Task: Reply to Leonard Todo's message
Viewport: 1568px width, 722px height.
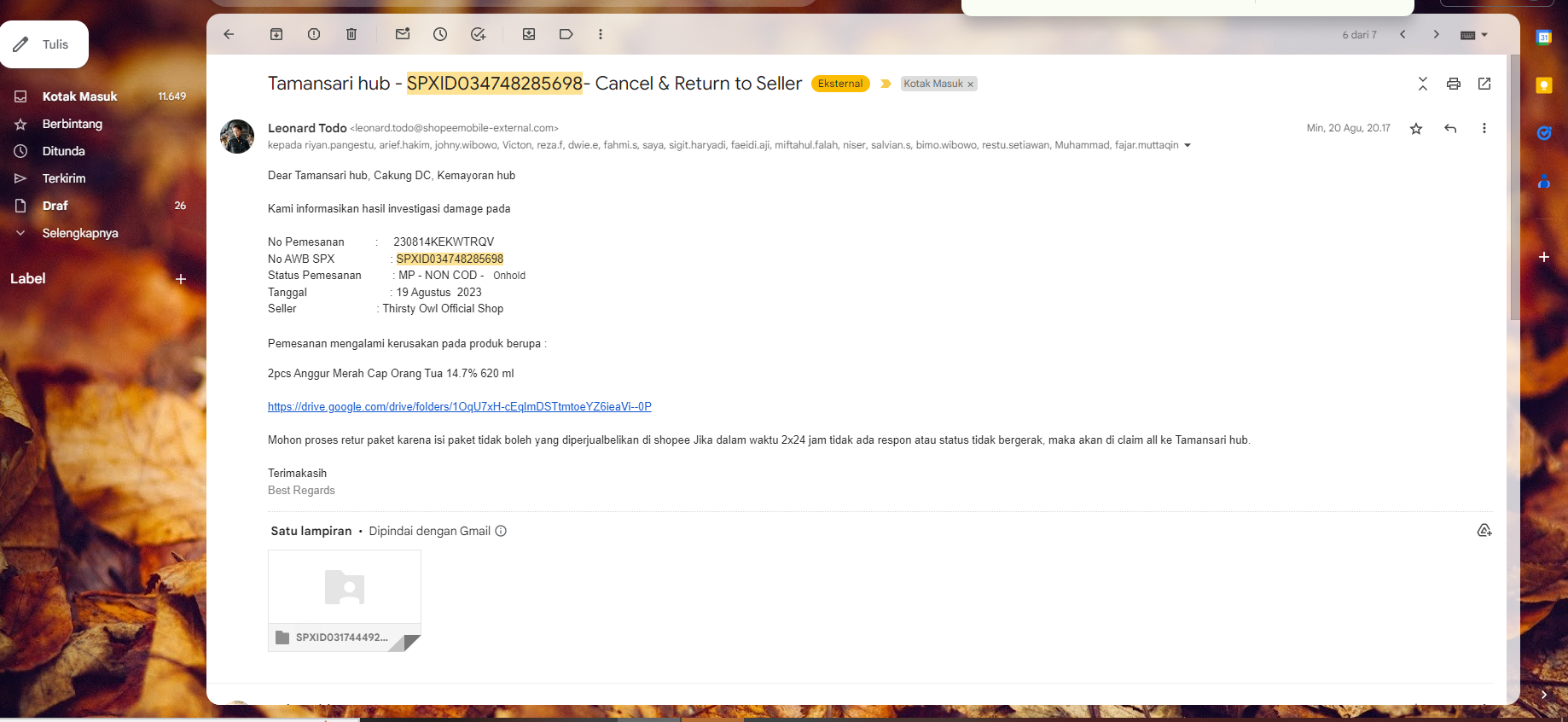Action: point(1450,128)
